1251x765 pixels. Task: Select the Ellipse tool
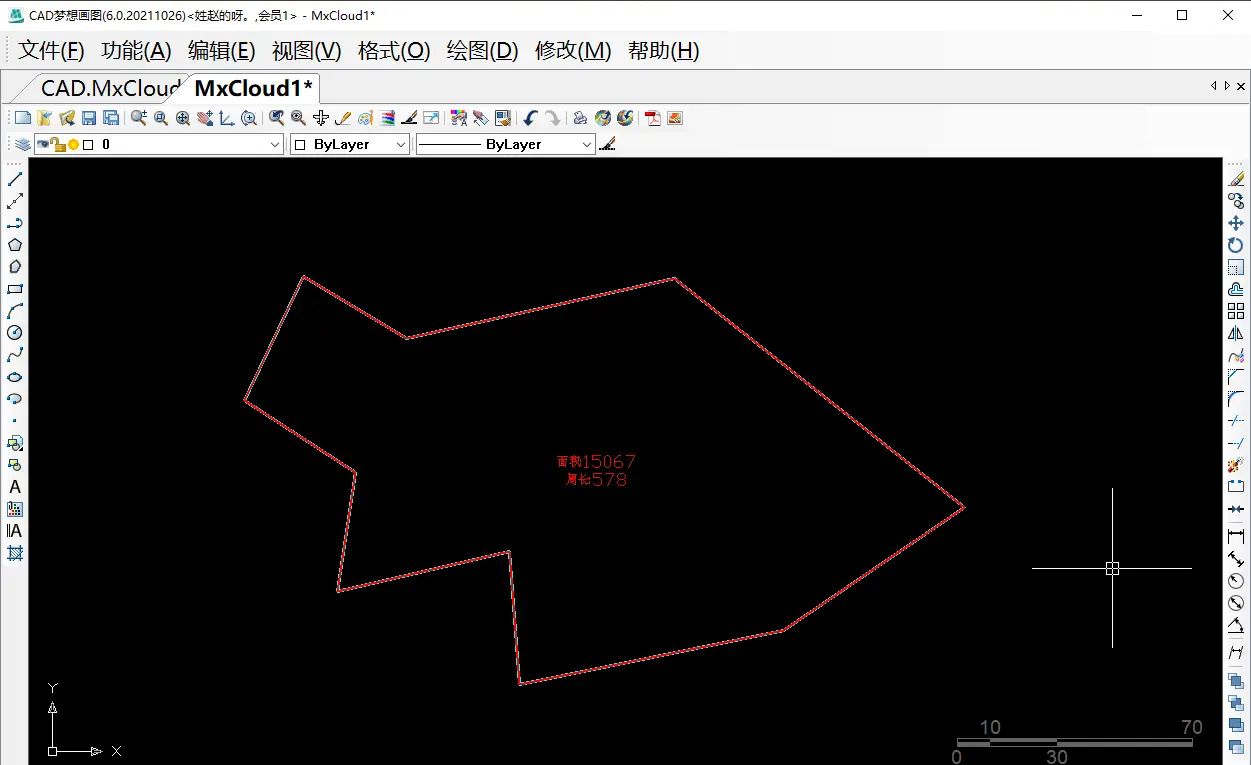[x=15, y=377]
